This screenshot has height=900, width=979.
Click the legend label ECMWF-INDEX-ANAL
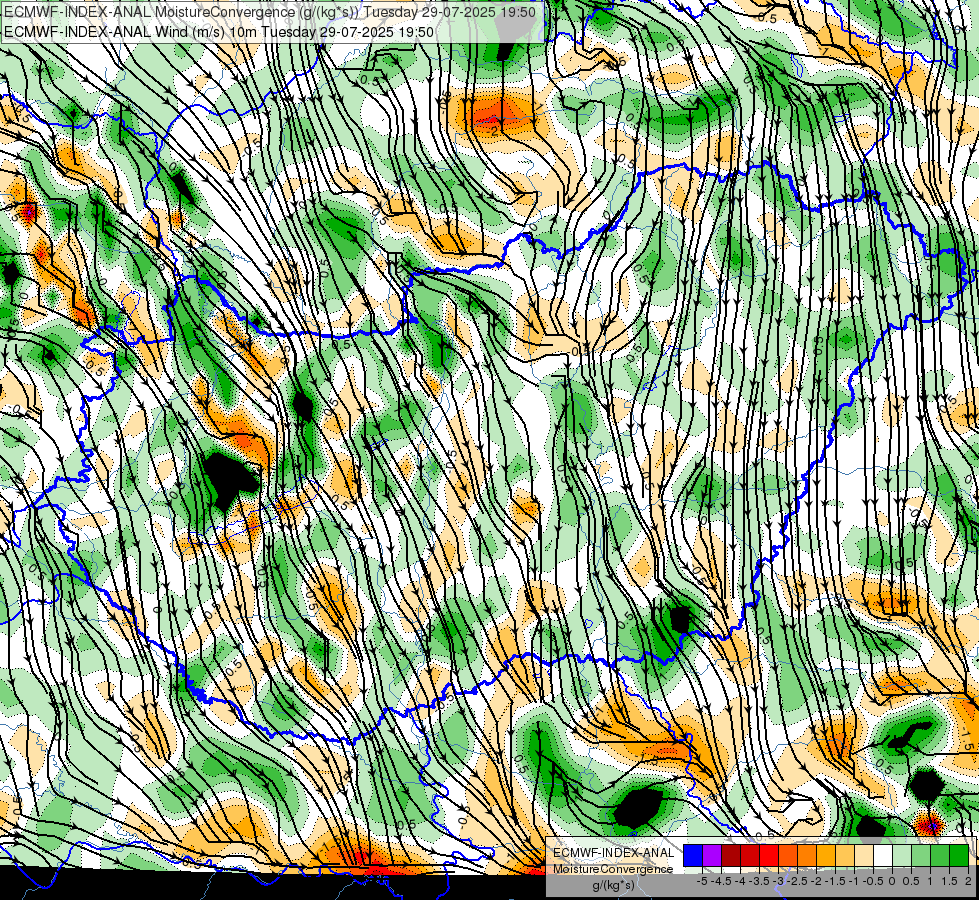(614, 853)
